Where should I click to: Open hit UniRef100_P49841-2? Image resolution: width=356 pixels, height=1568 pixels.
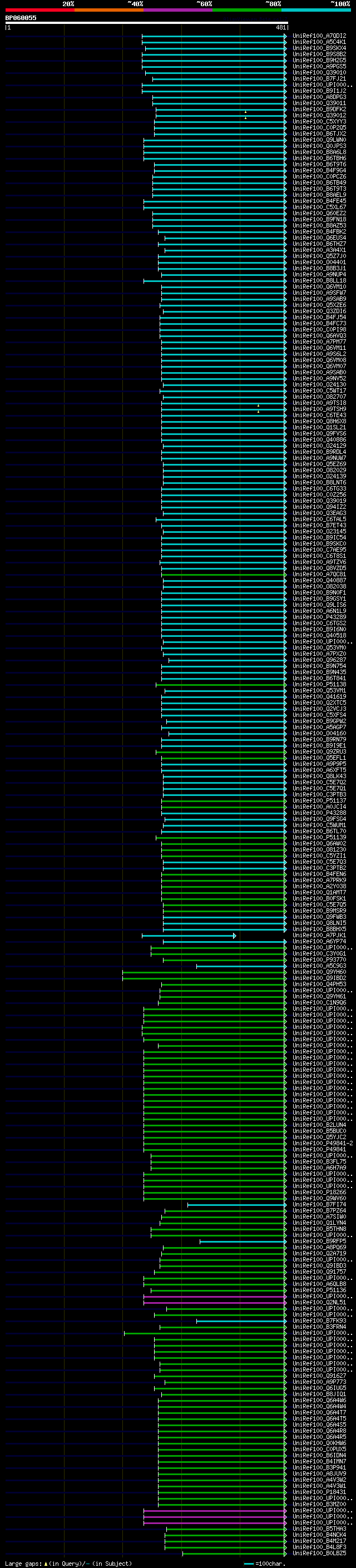(x=323, y=1143)
